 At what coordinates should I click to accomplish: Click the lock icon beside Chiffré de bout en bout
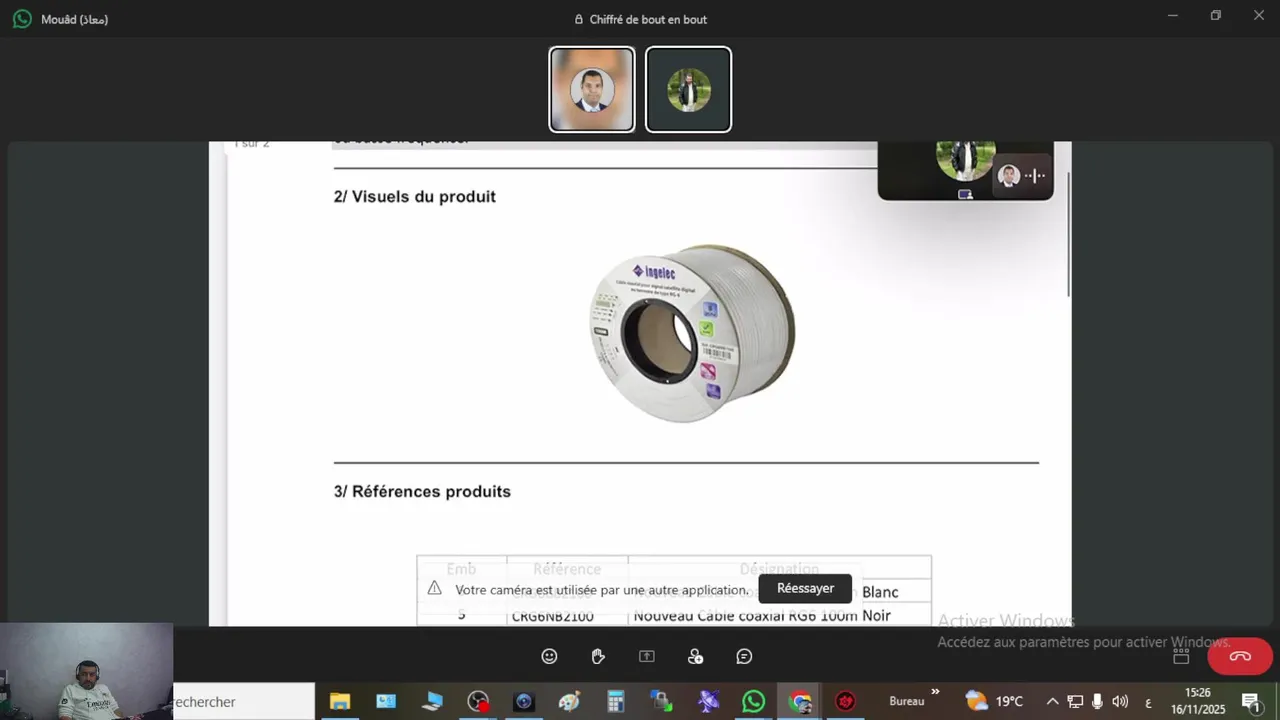pyautogui.click(x=579, y=19)
